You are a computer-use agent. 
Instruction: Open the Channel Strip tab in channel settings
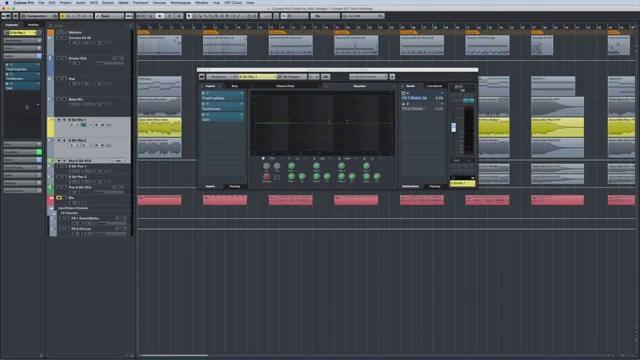(285, 86)
